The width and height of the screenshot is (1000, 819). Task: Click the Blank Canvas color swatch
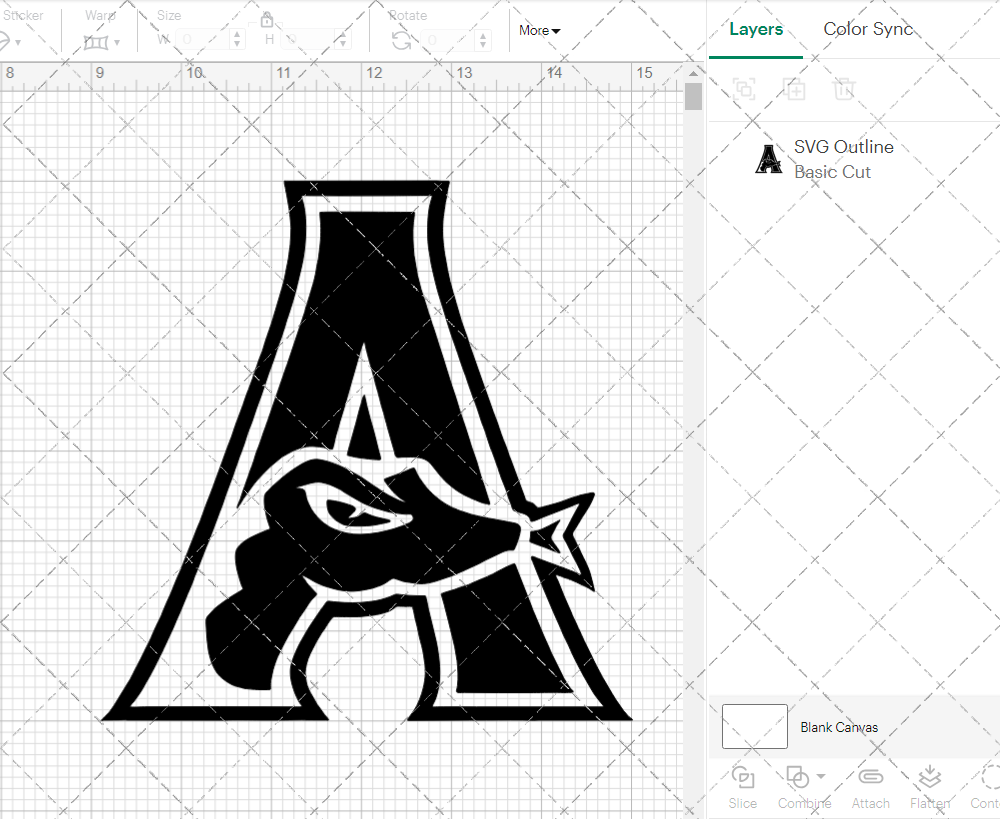point(754,727)
